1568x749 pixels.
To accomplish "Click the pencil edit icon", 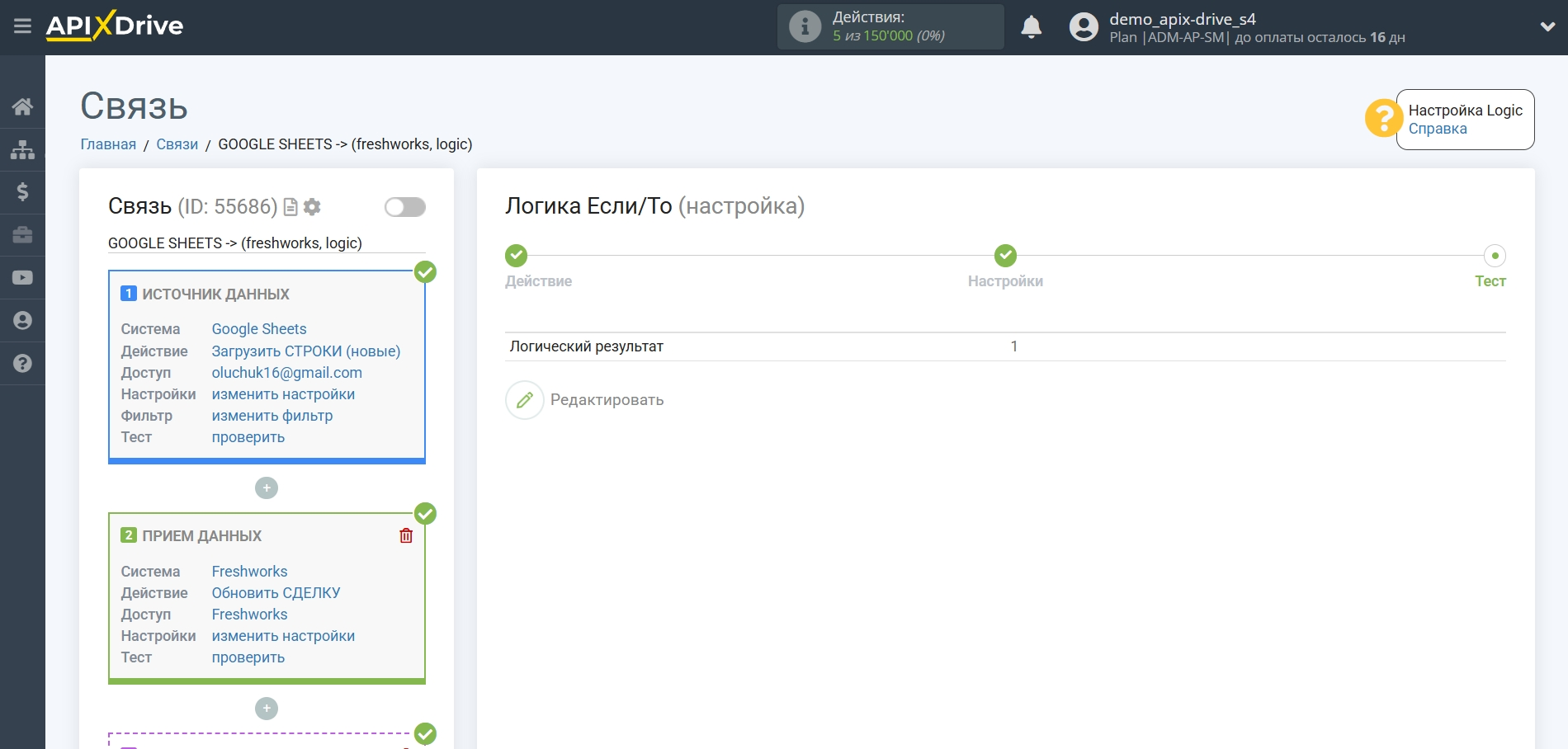I will pyautogui.click(x=525, y=400).
